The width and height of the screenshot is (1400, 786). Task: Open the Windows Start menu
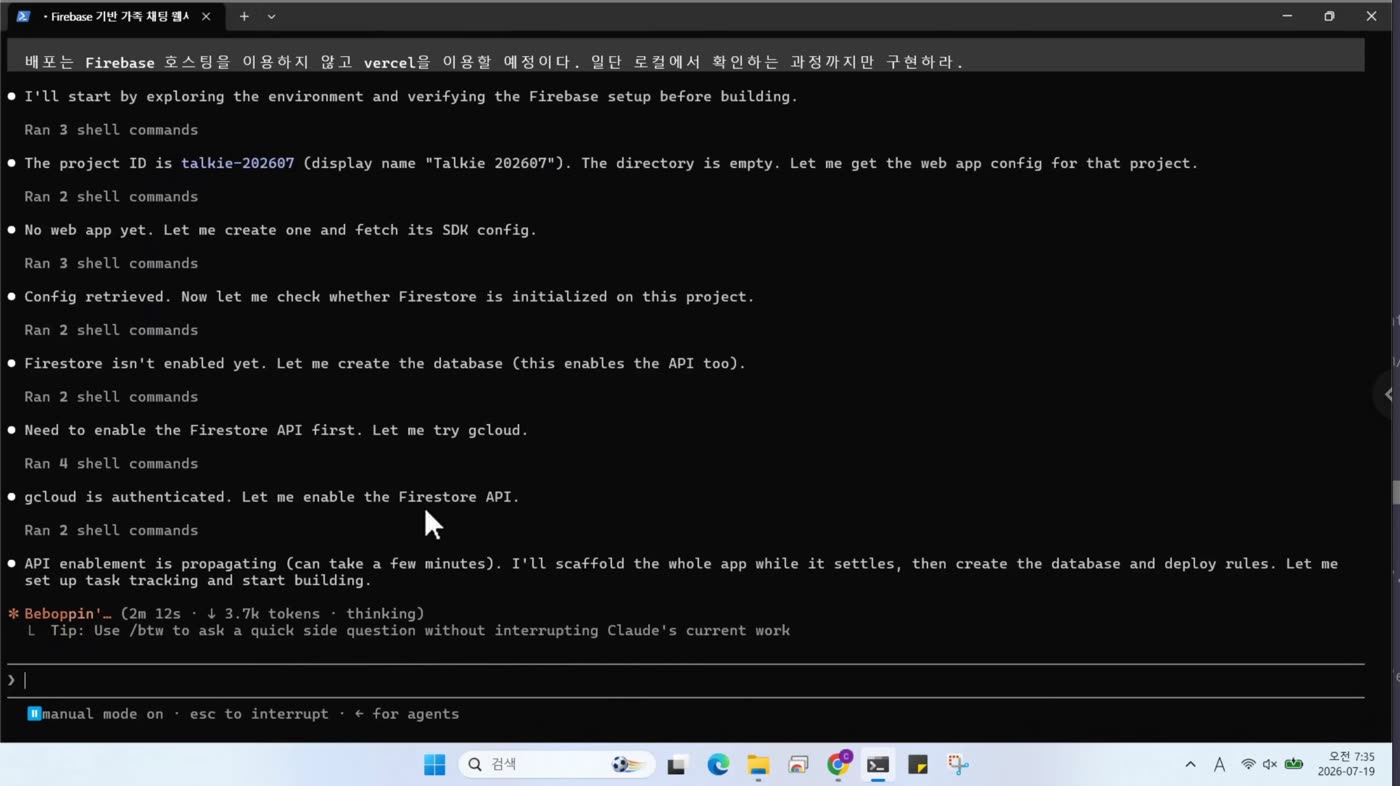point(435,765)
